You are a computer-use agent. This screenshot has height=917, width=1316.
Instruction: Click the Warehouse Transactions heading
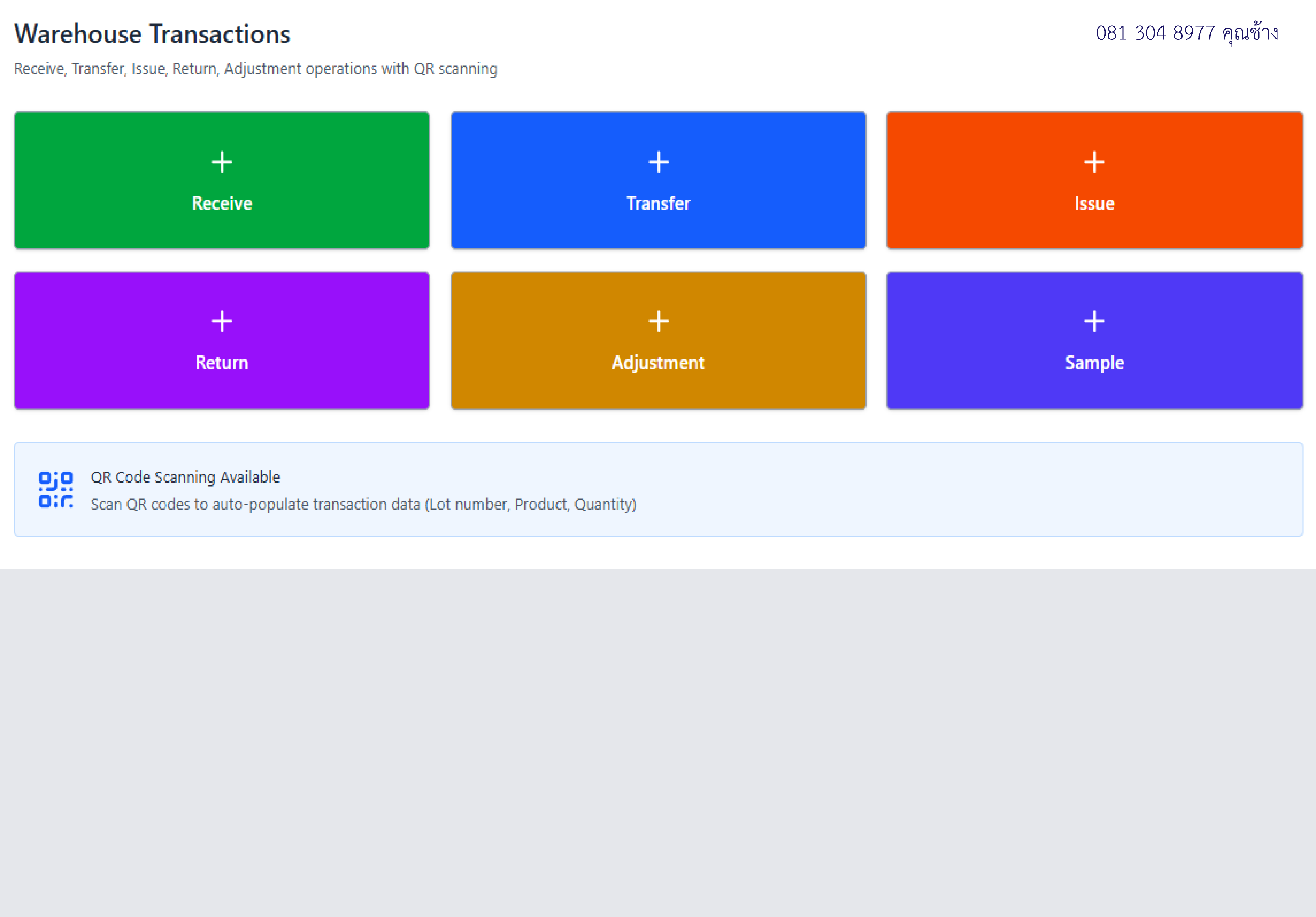[x=152, y=34]
